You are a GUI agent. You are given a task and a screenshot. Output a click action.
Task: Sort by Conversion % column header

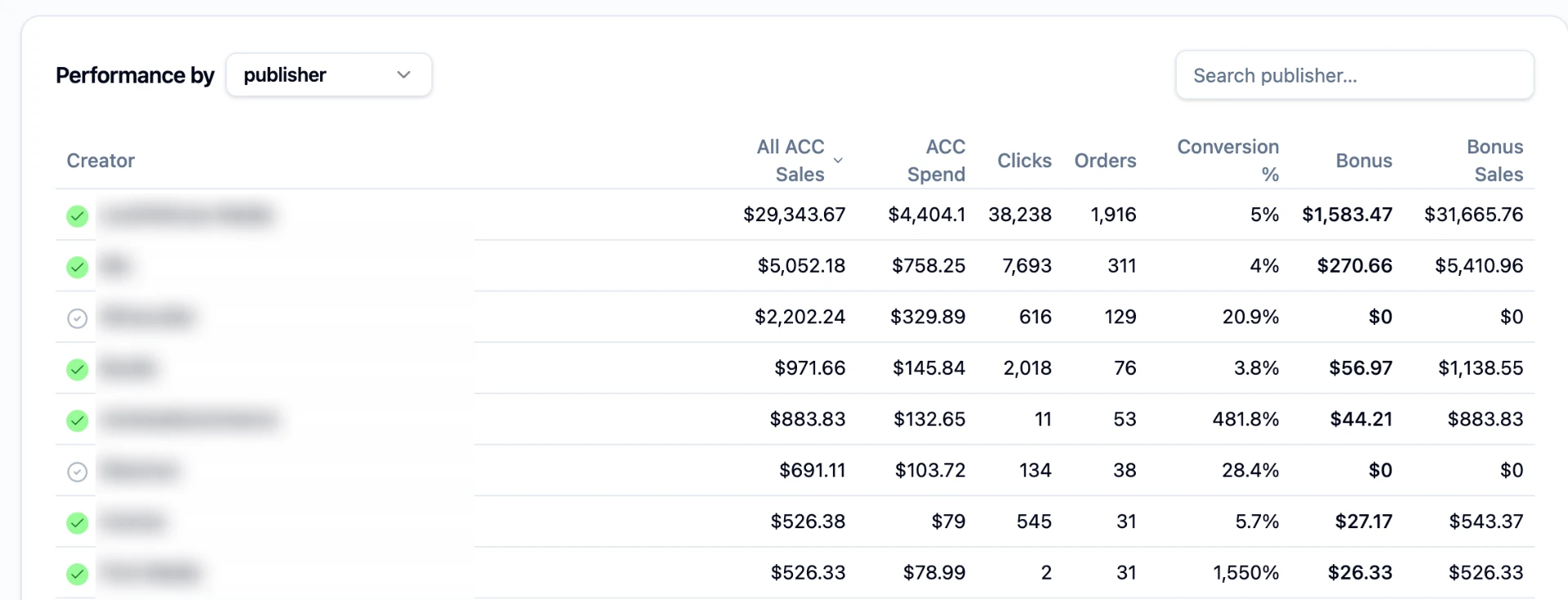tap(1227, 161)
